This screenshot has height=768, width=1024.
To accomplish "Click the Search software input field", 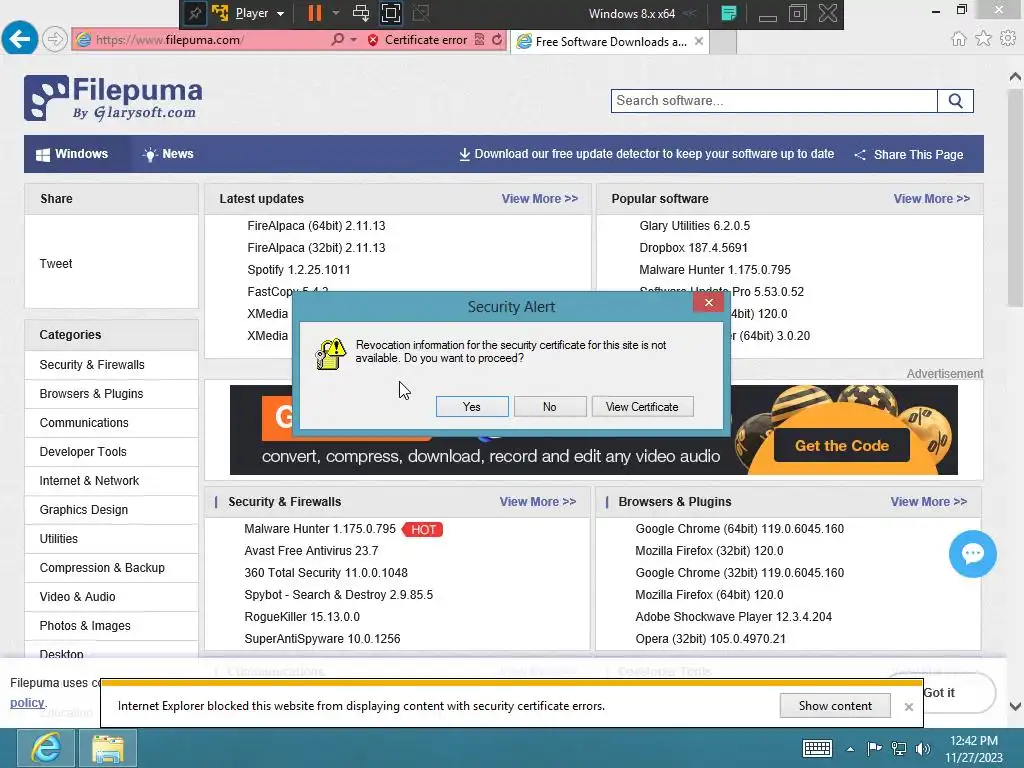I will point(774,101).
